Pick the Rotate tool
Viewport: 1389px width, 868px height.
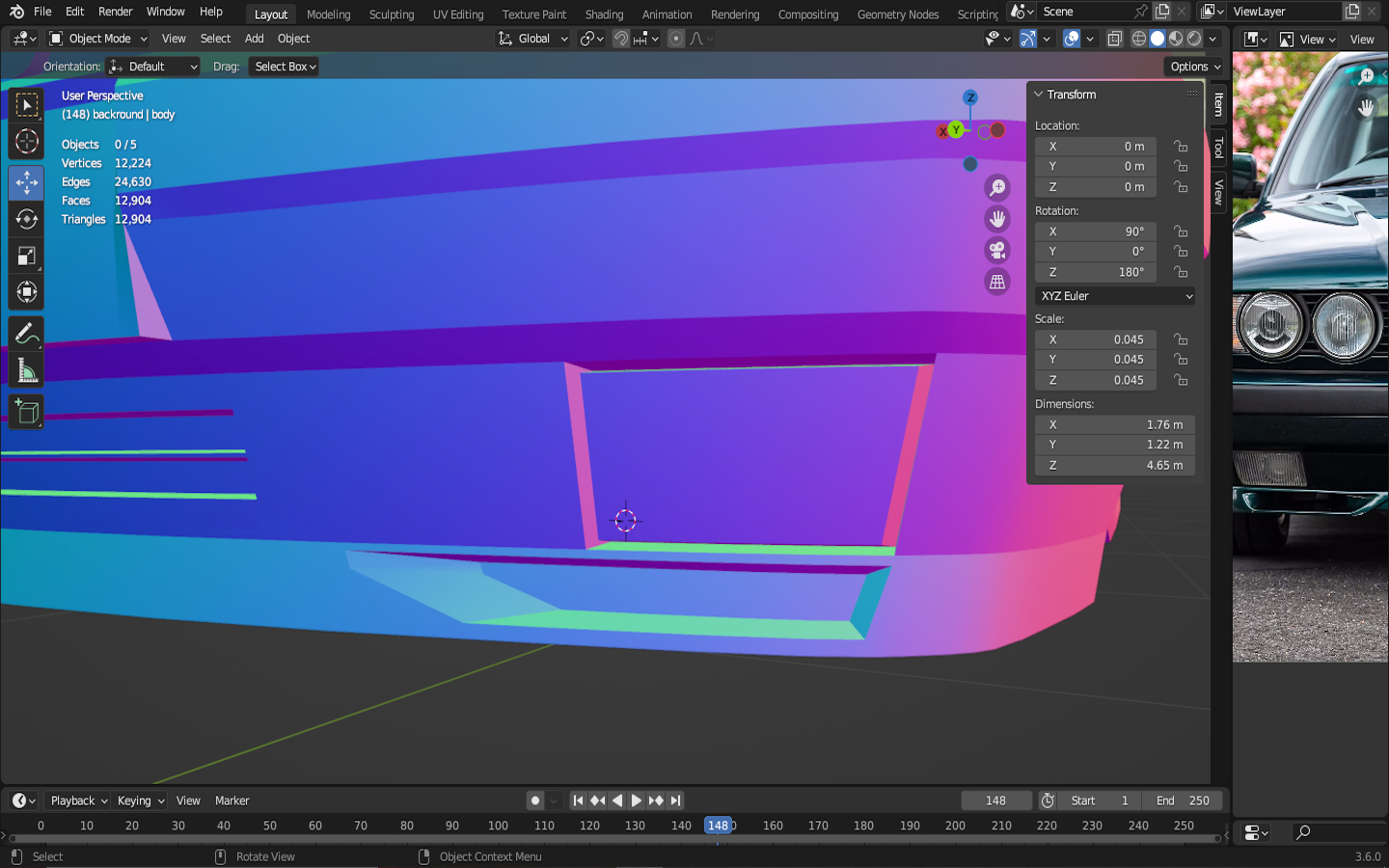pyautogui.click(x=26, y=219)
